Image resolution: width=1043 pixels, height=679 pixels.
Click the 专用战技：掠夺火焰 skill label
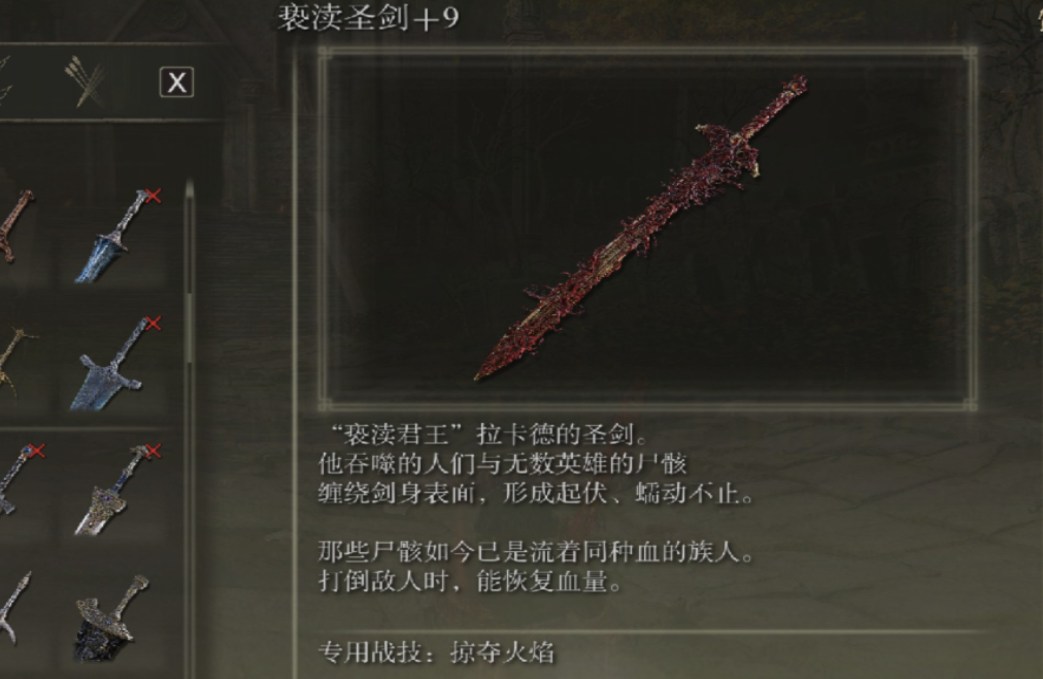coord(436,652)
